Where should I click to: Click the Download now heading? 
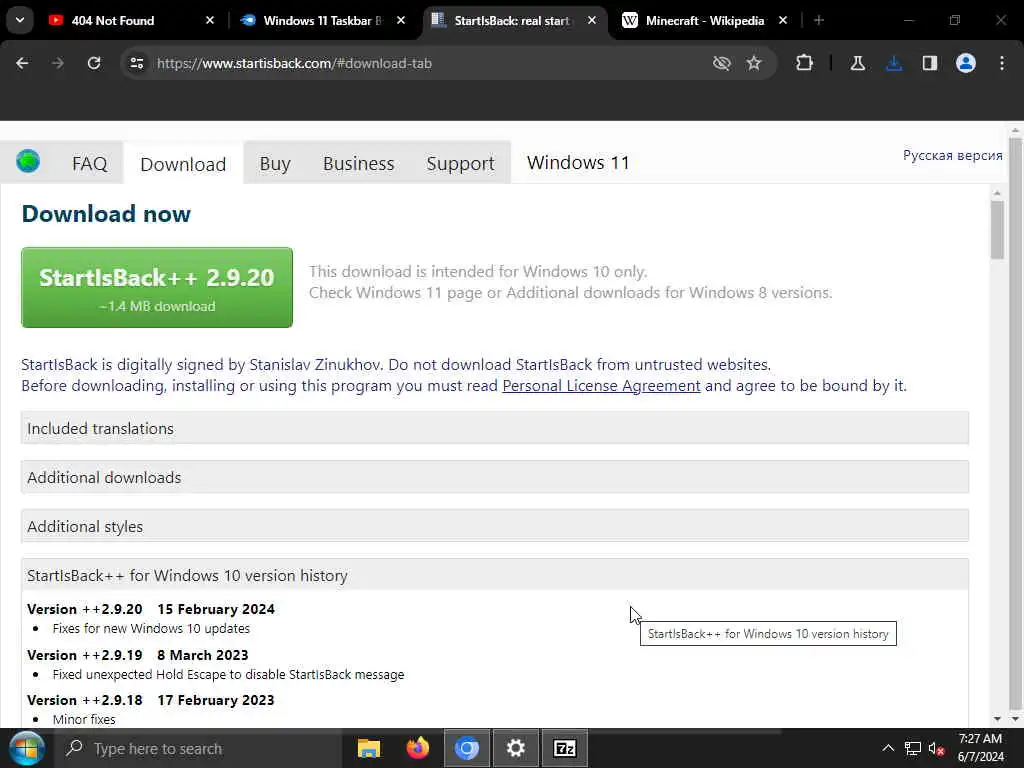(x=106, y=214)
